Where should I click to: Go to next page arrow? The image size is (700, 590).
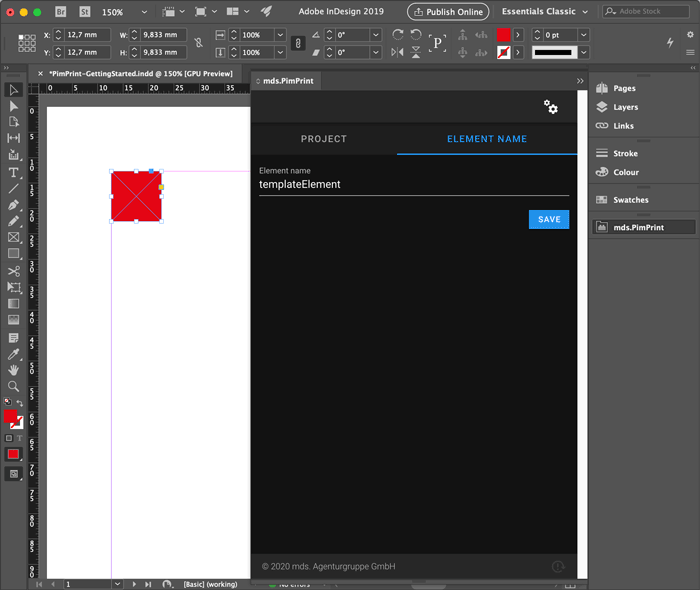tap(134, 584)
